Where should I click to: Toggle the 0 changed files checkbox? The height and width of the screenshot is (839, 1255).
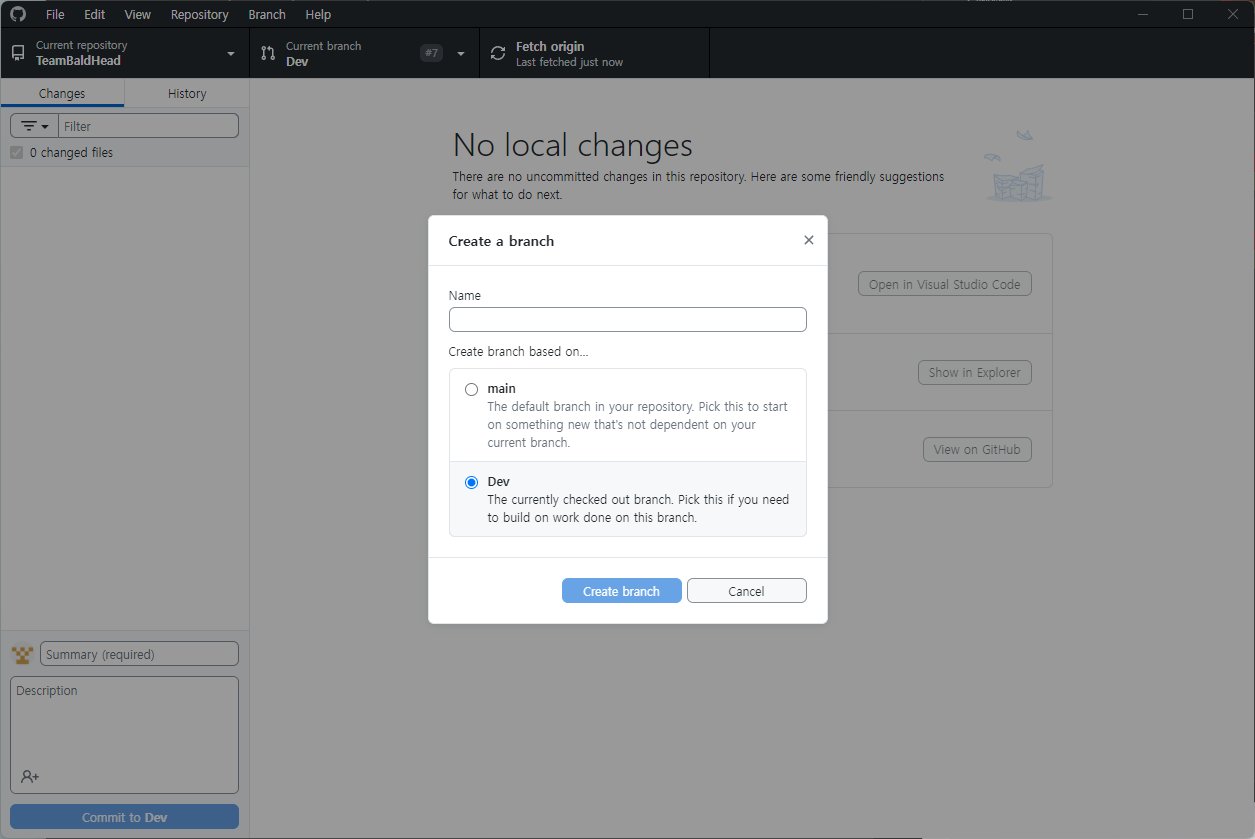[17, 153]
